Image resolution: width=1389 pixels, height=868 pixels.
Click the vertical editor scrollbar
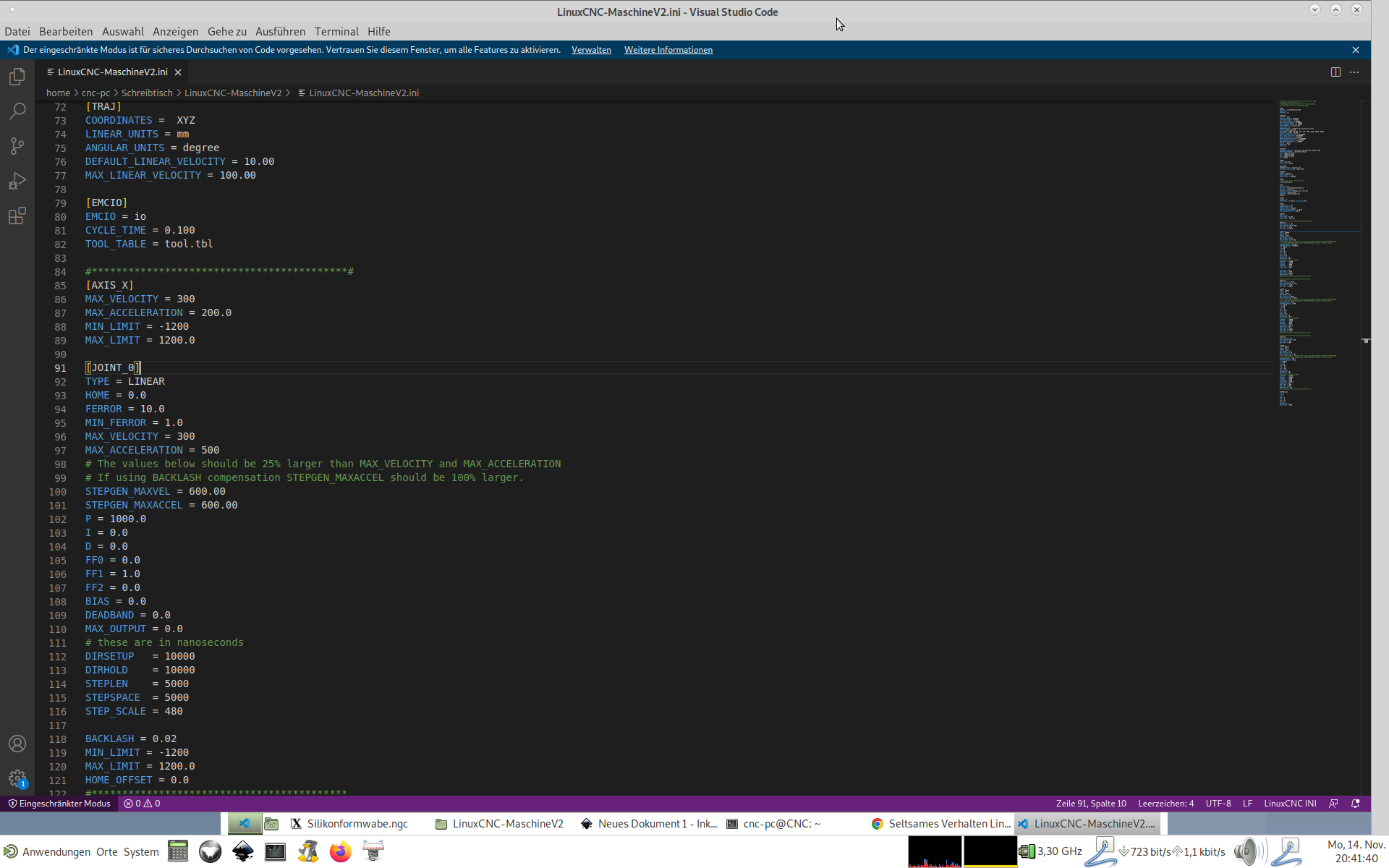pos(1366,448)
